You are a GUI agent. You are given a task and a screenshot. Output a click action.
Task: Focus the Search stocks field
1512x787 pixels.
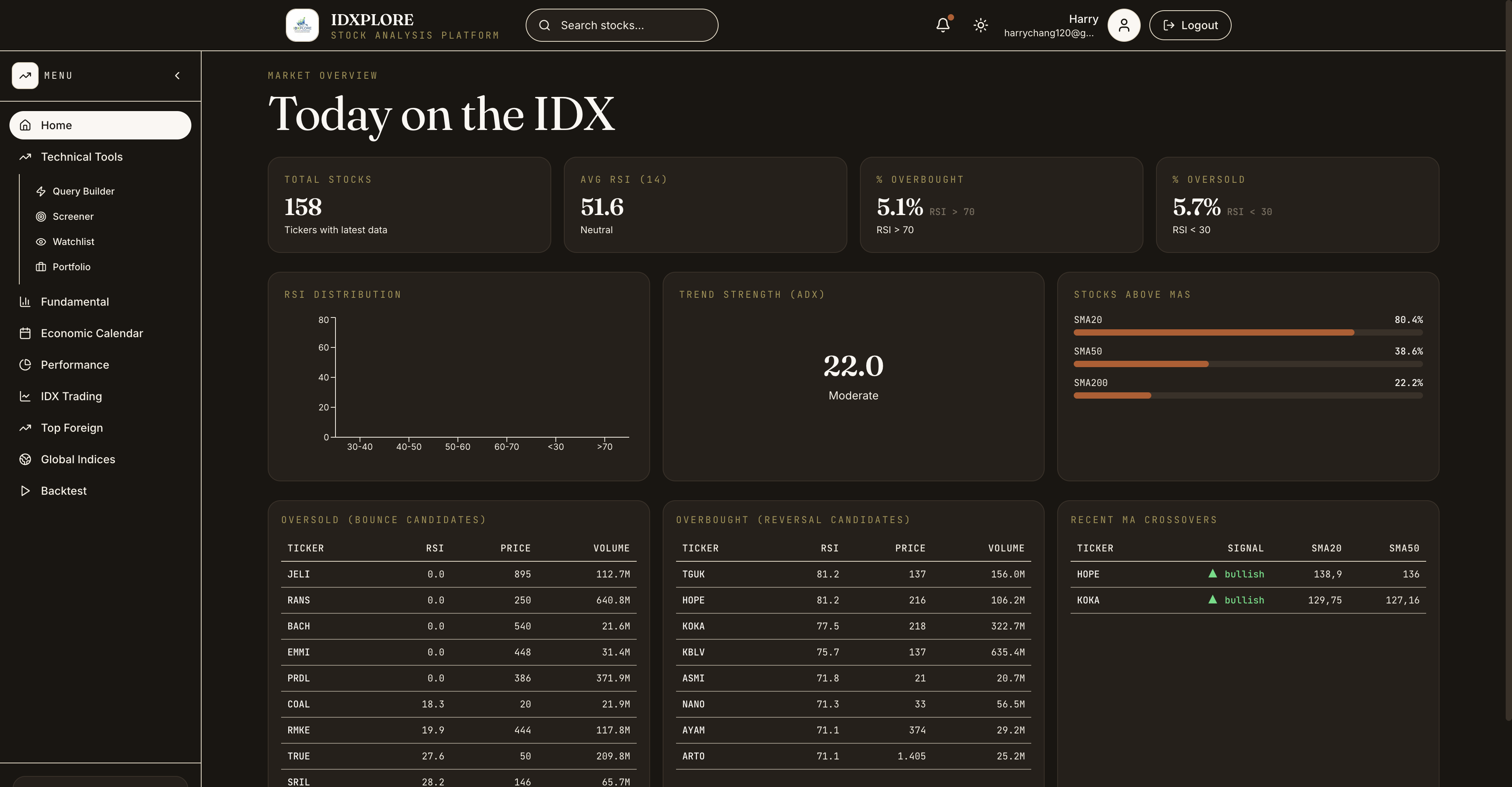[x=622, y=25]
